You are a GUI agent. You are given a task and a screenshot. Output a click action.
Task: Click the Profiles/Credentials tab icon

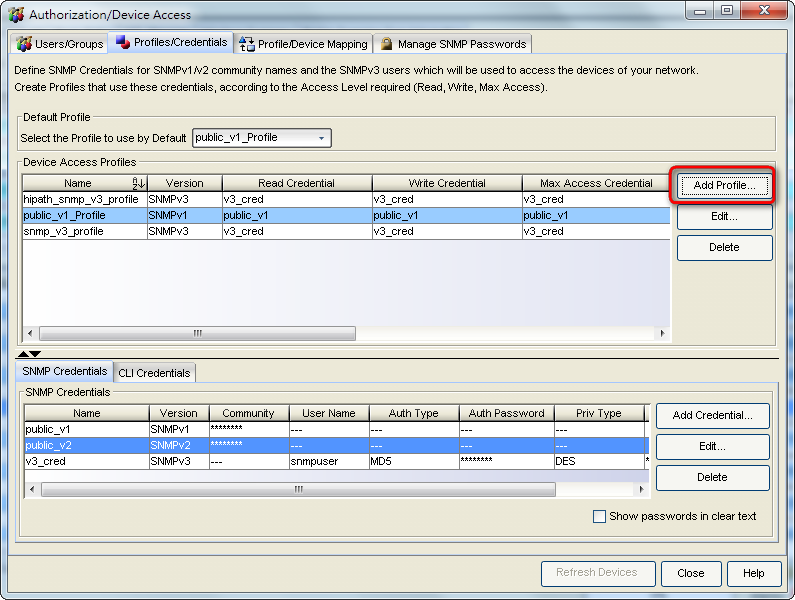(x=123, y=42)
